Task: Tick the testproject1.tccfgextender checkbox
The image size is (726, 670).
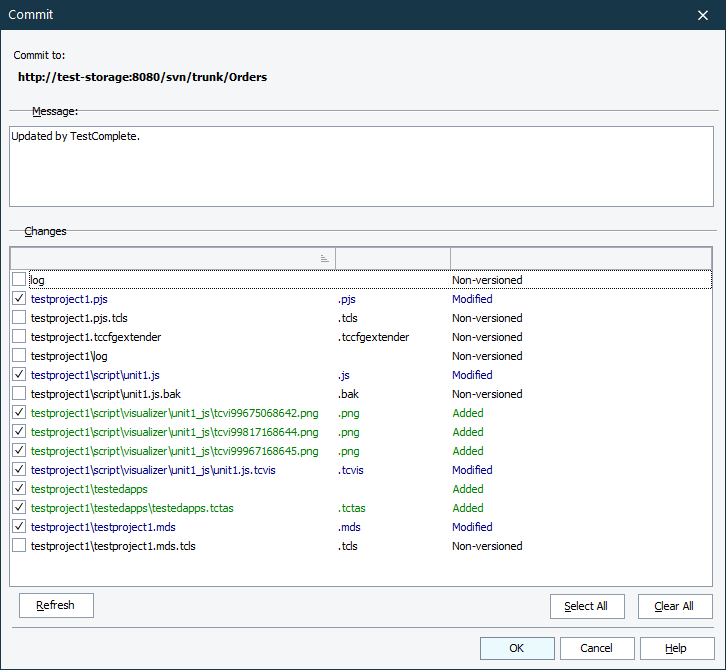Action: [19, 337]
